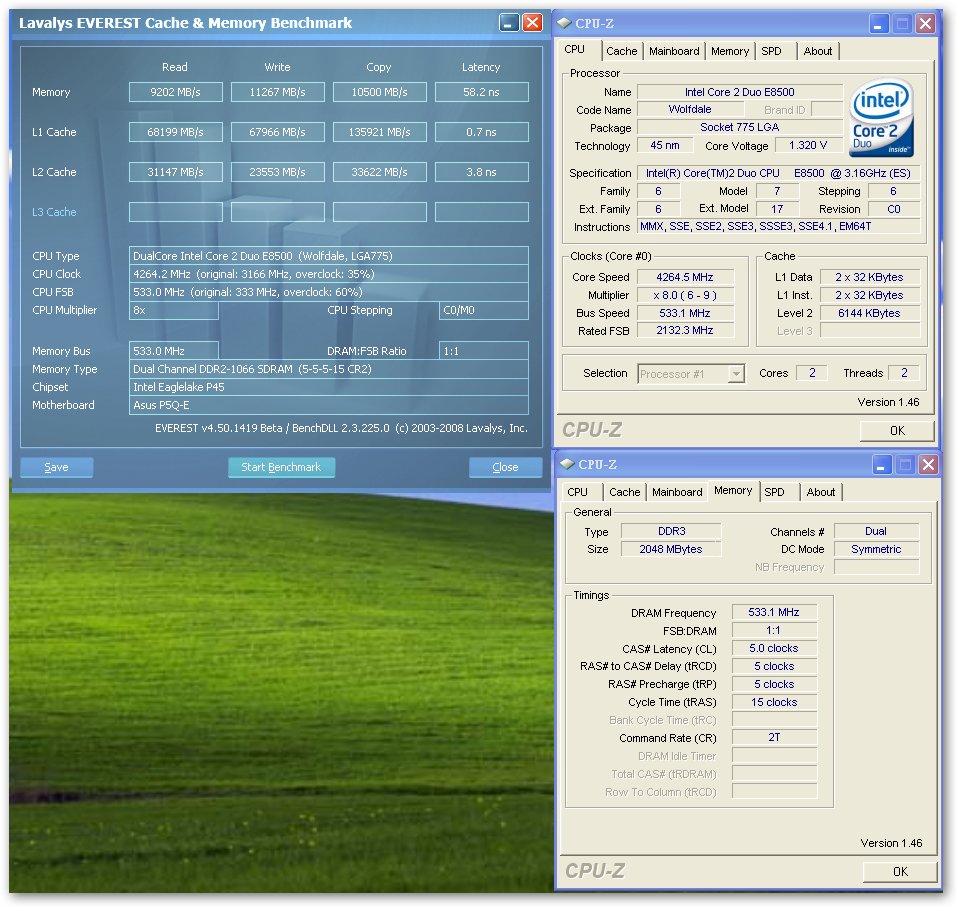Click the title bar icon of CPU-Z processor window
The width and height of the screenshot is (957, 907).
tap(564, 23)
